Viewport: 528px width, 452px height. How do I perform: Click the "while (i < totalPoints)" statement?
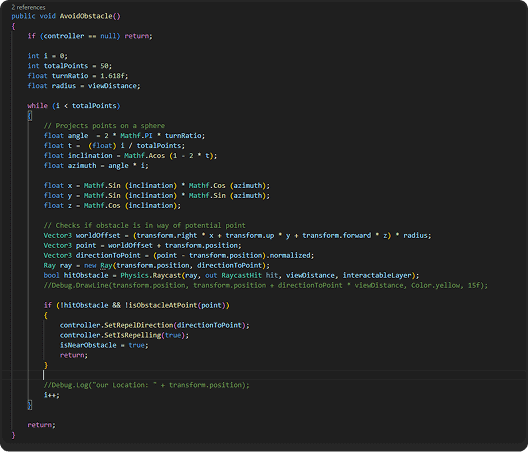pos(74,106)
